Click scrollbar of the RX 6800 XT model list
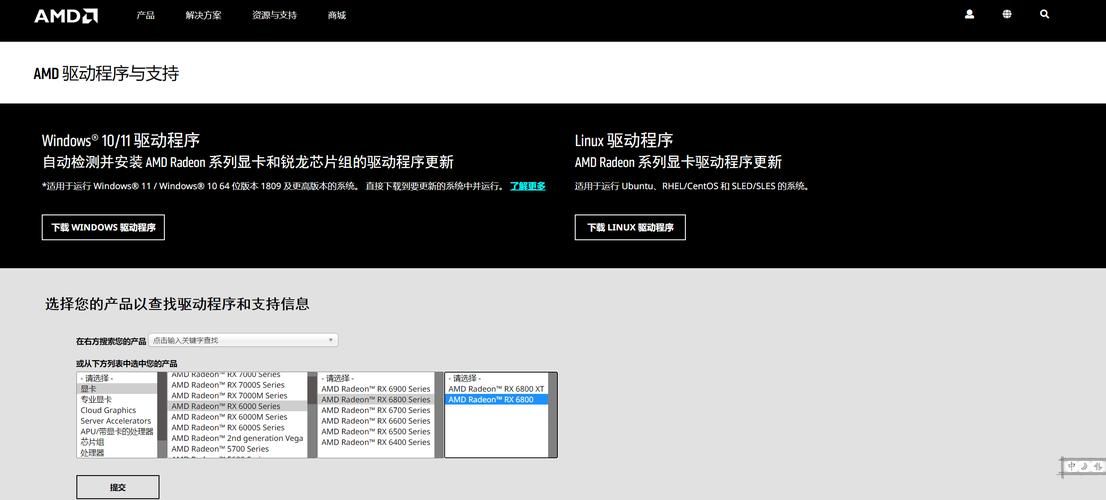Image resolution: width=1106 pixels, height=500 pixels. [552, 415]
